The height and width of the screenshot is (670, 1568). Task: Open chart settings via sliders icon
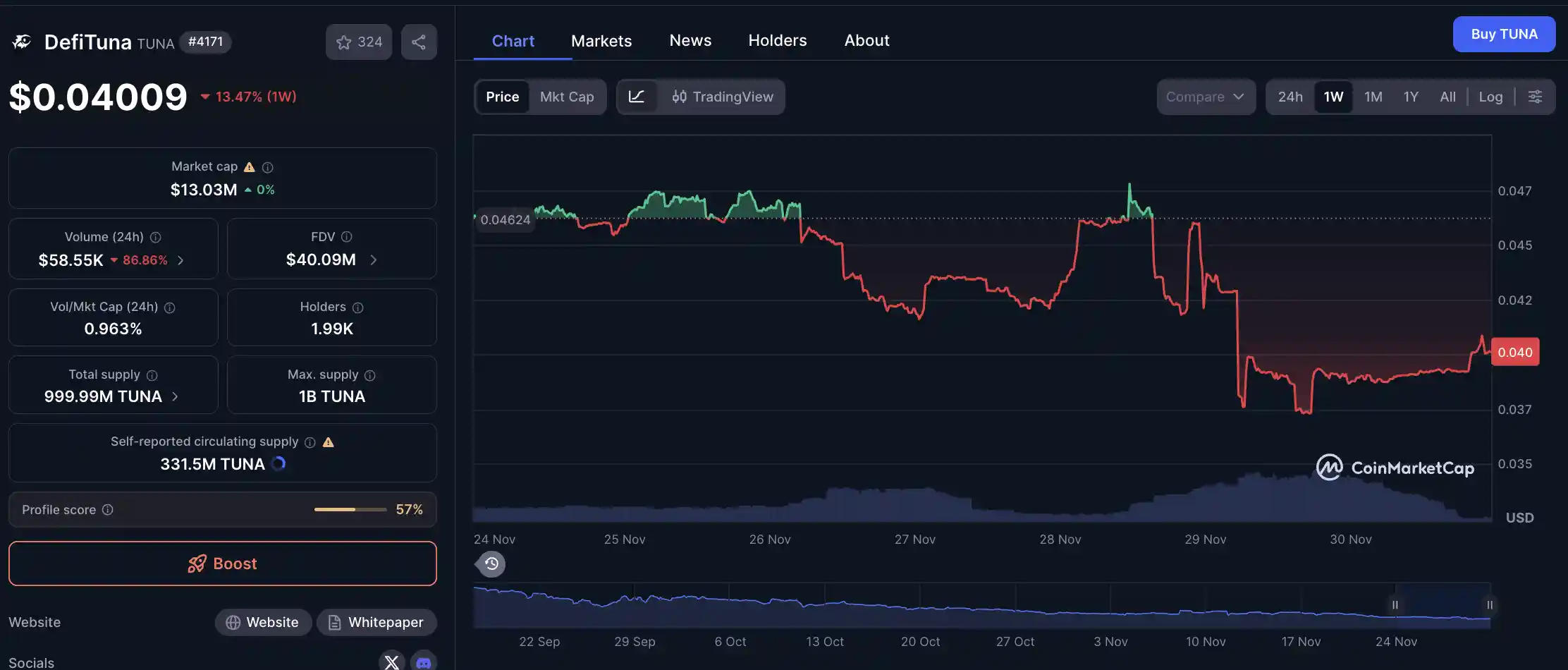(1535, 97)
